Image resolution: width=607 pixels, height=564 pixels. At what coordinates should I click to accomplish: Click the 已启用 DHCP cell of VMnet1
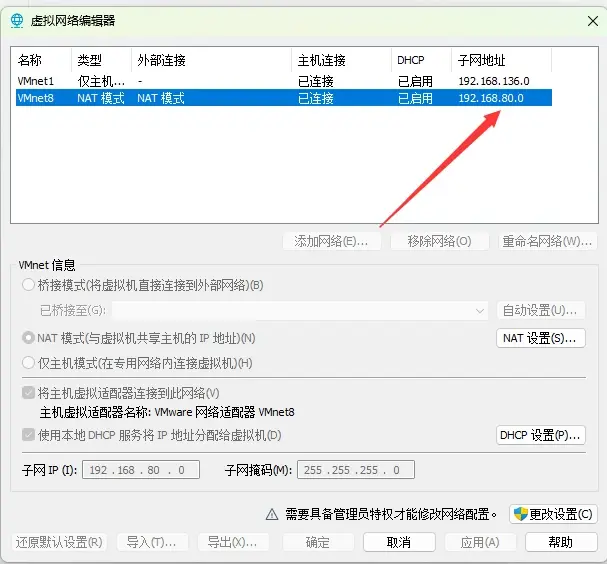415,81
